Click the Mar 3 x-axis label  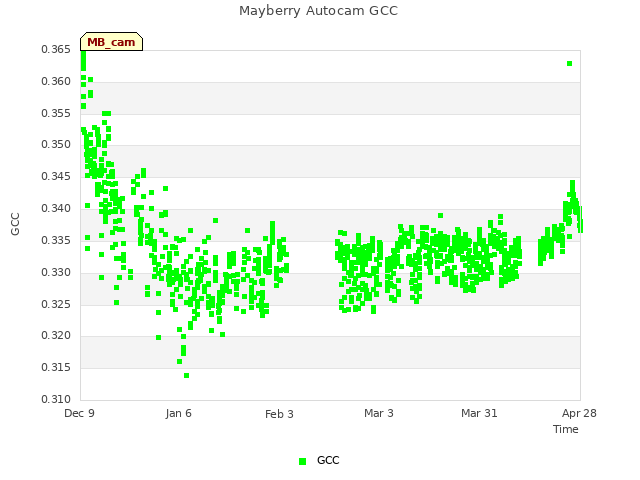[379, 413]
